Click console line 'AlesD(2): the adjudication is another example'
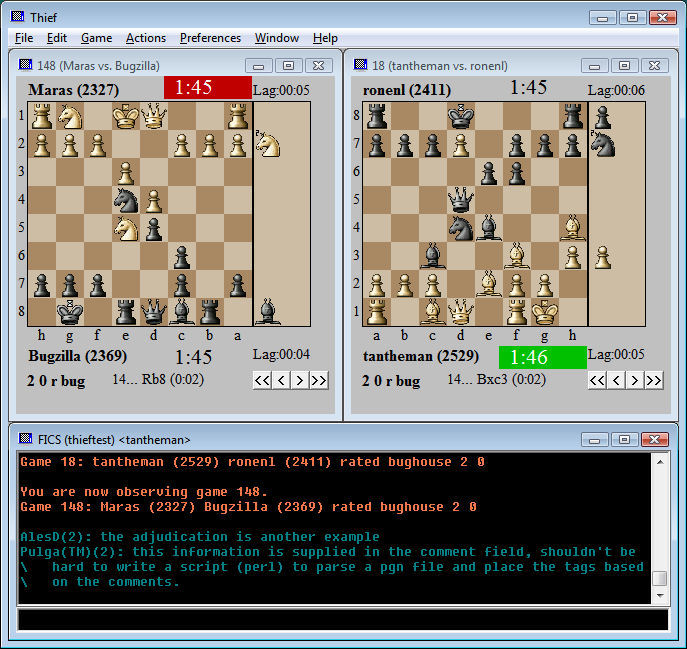Screen dimensions: 687x649 click(200, 537)
